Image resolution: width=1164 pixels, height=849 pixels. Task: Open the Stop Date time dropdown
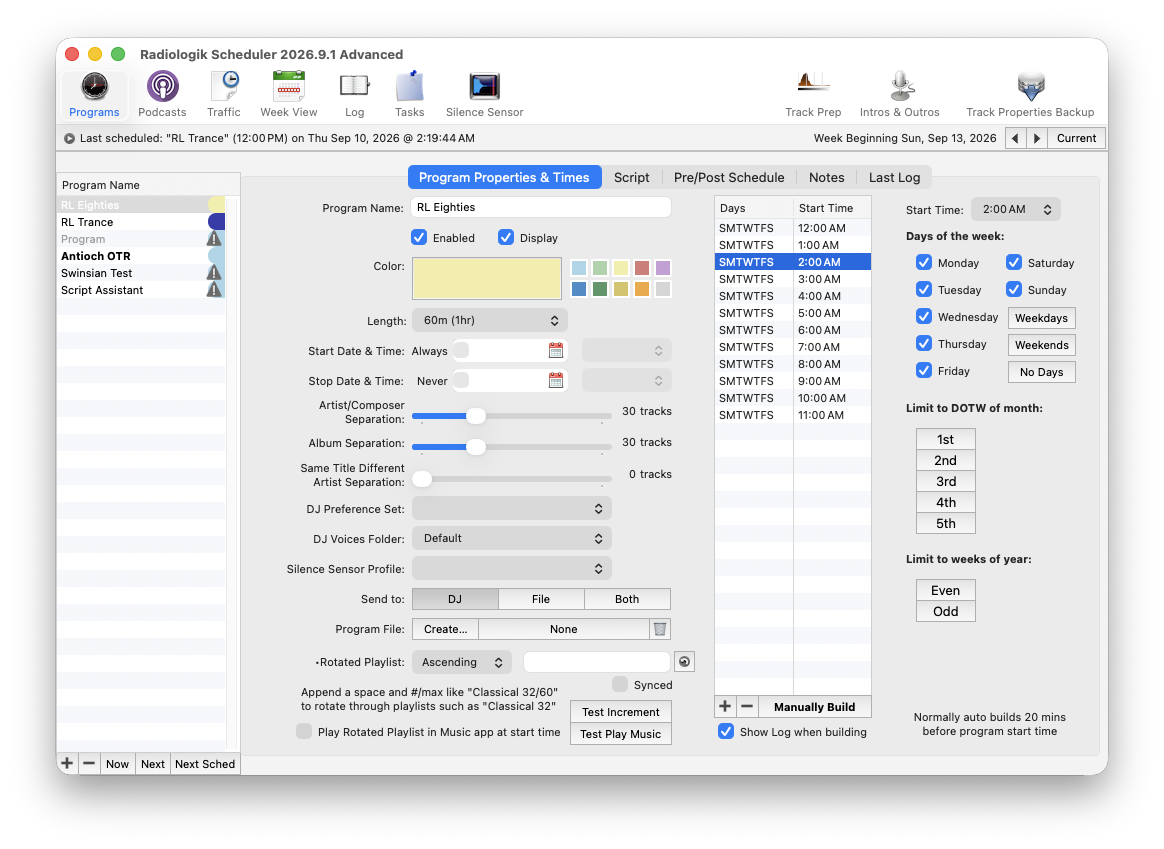(x=627, y=381)
